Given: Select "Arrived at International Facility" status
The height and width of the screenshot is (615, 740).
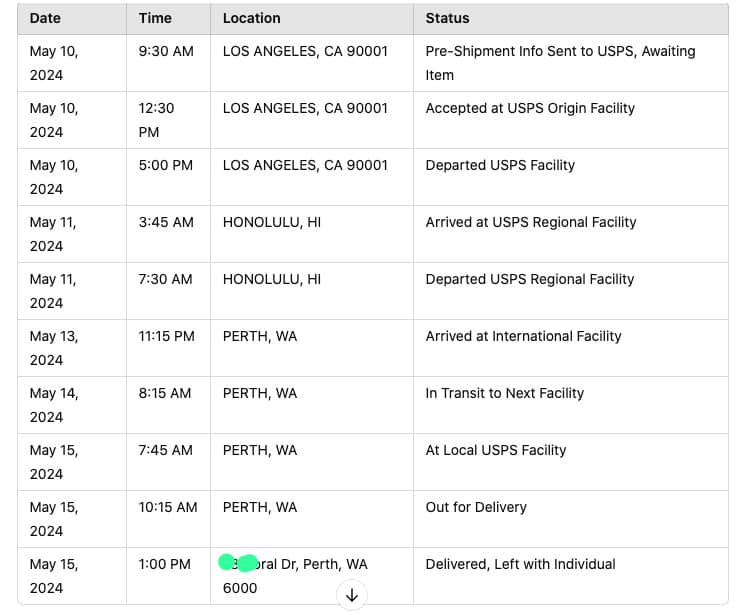Looking at the screenshot, I should 523,336.
